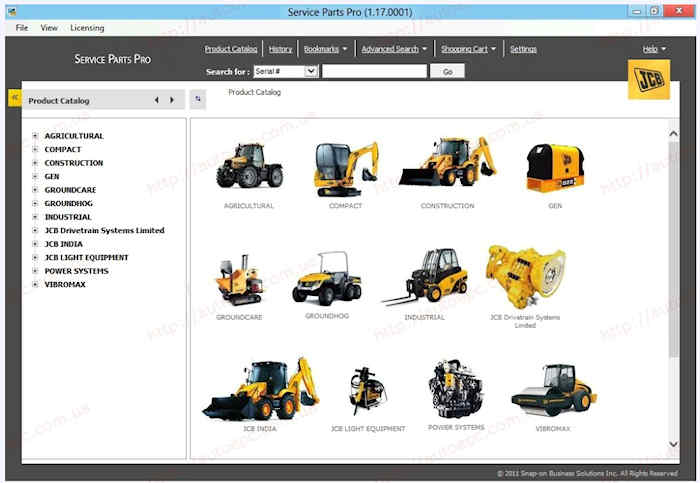
Task: Collapse the sidebar with the yellow arrow
Action: click(x=14, y=97)
